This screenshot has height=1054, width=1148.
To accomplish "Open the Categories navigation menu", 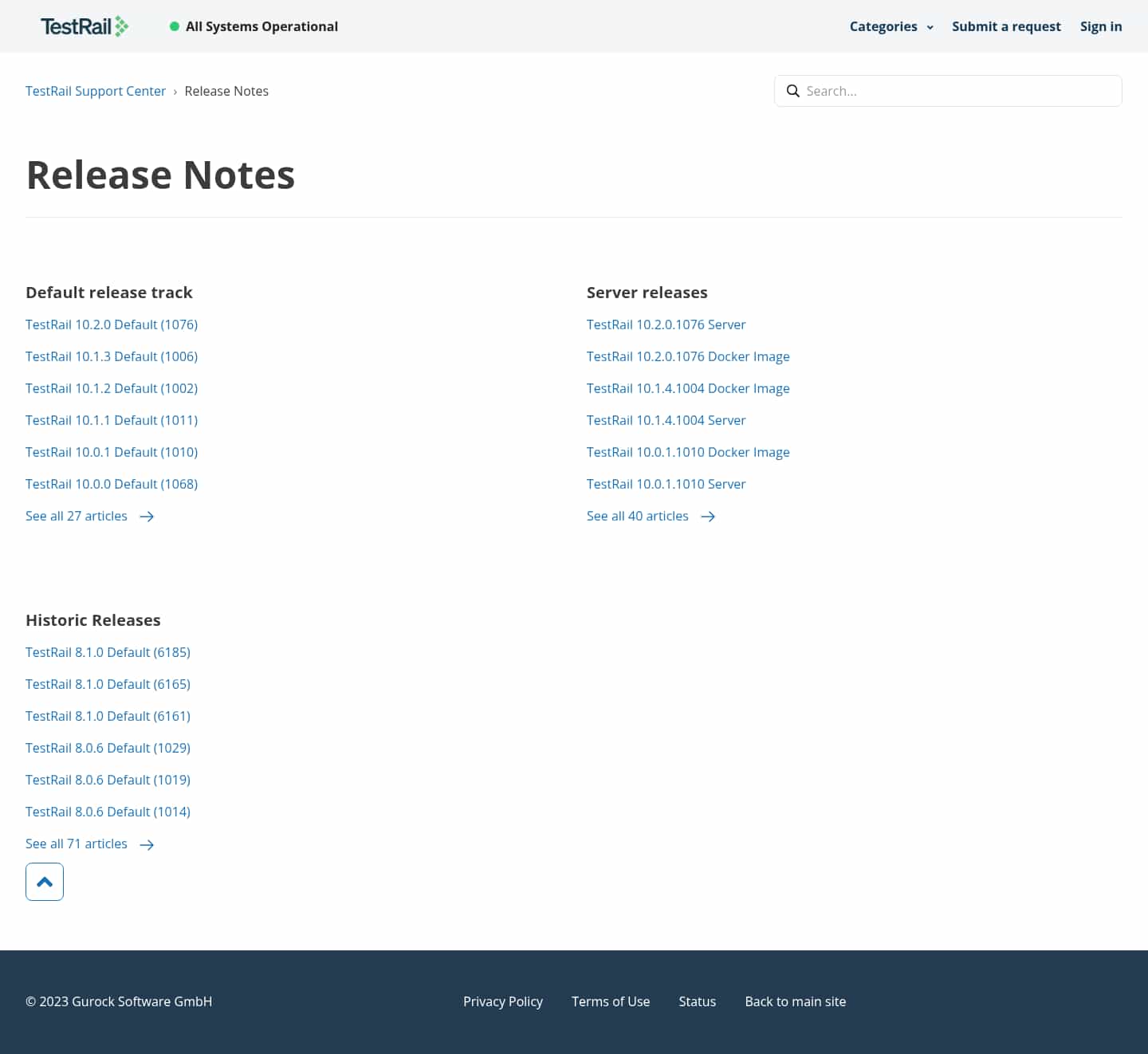I will point(883,26).
